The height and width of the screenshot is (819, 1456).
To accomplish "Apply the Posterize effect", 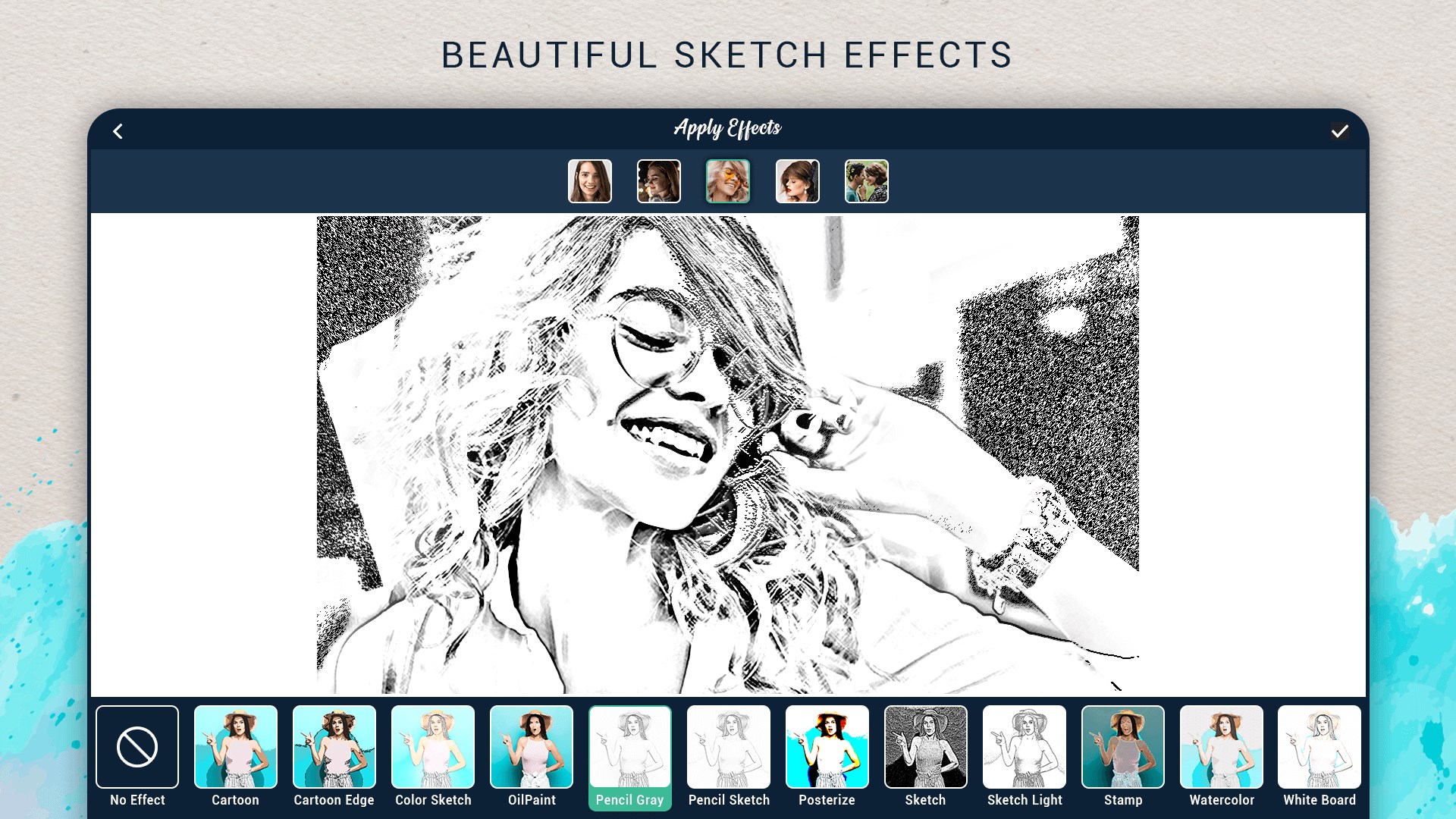I will [x=827, y=748].
